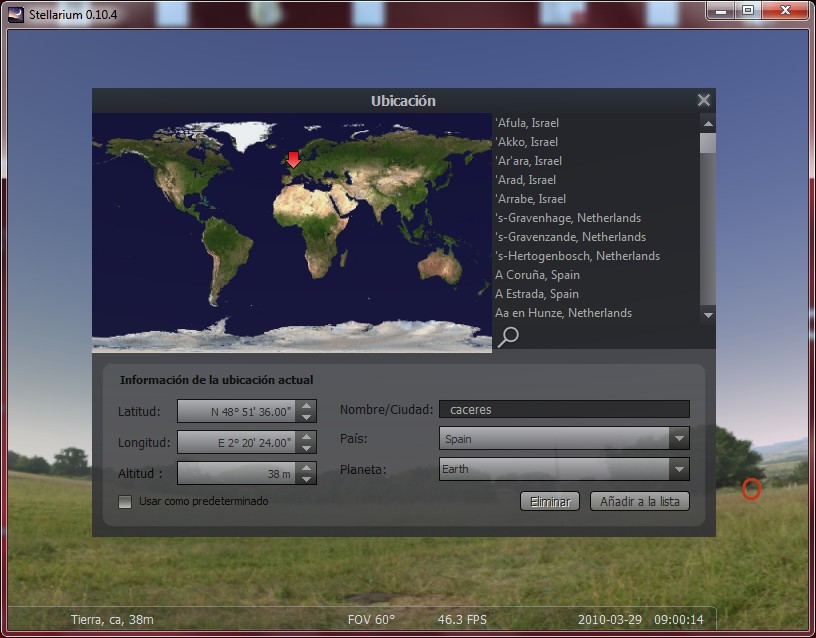Click Tierra, ca, 38m status text
Screen dimensions: 816x638
pyautogui.click(x=112, y=620)
